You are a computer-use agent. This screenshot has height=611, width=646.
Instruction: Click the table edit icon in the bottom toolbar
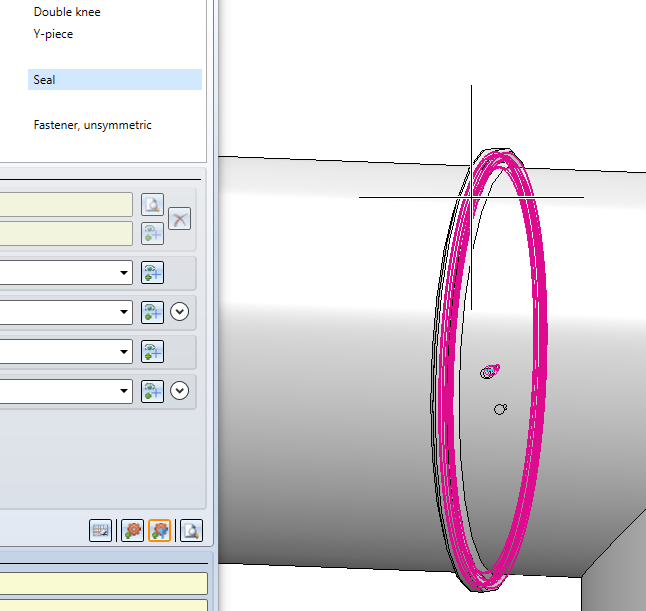point(101,530)
